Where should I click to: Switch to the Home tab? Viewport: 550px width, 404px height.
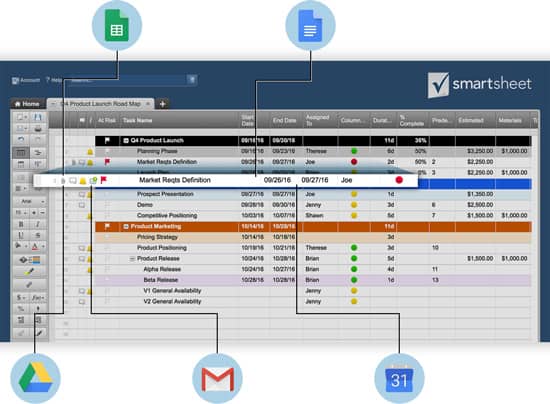click(27, 104)
